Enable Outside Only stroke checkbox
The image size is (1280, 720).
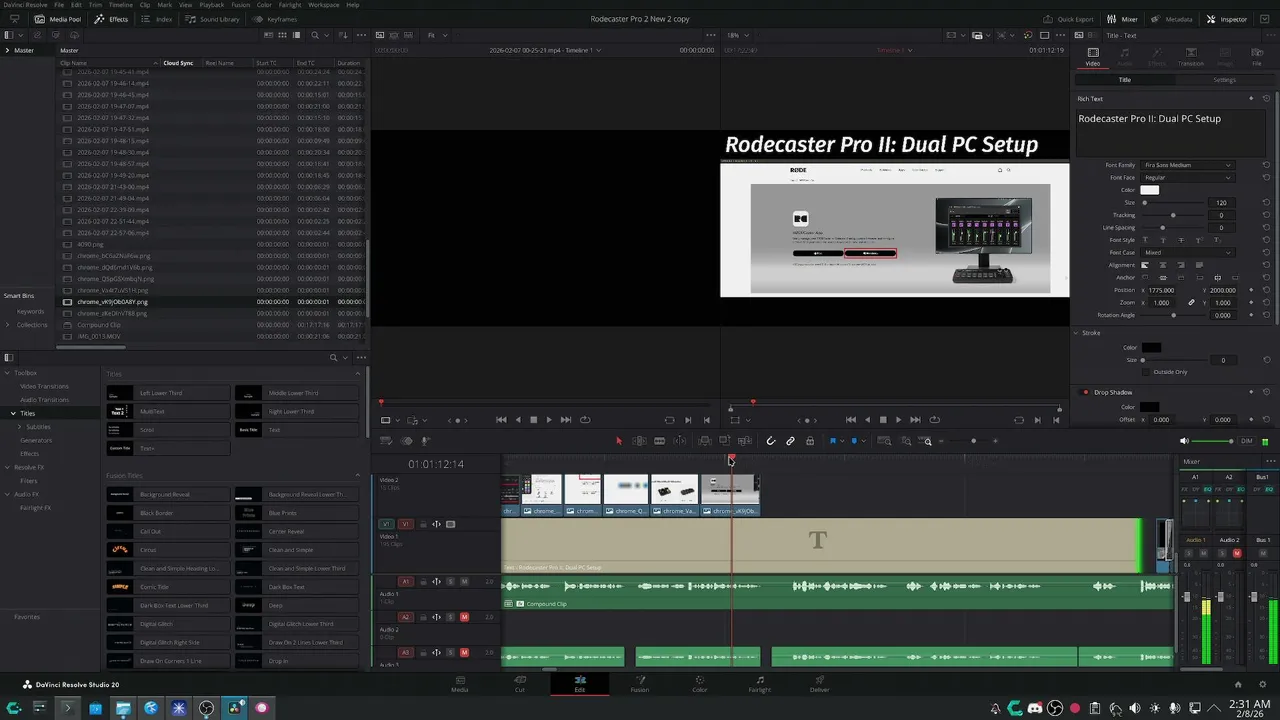[x=1146, y=372]
